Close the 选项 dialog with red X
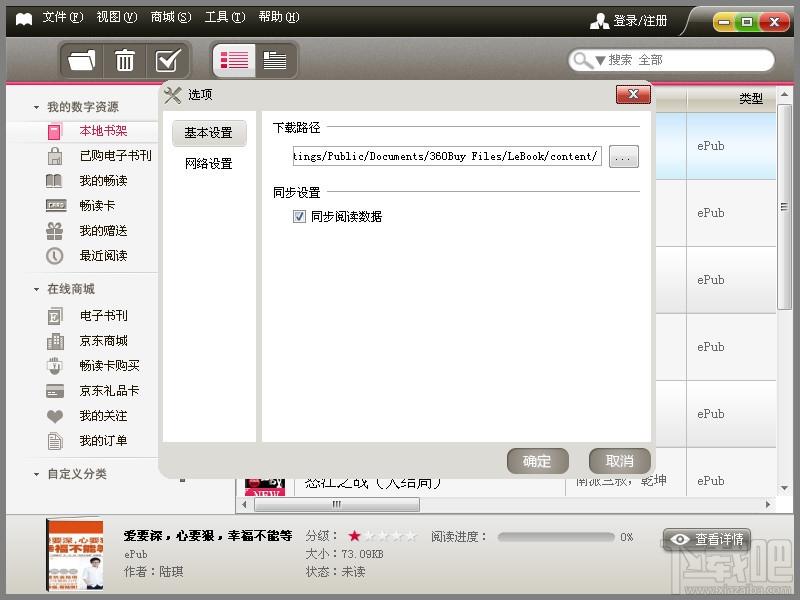This screenshot has width=800, height=600. (633, 94)
